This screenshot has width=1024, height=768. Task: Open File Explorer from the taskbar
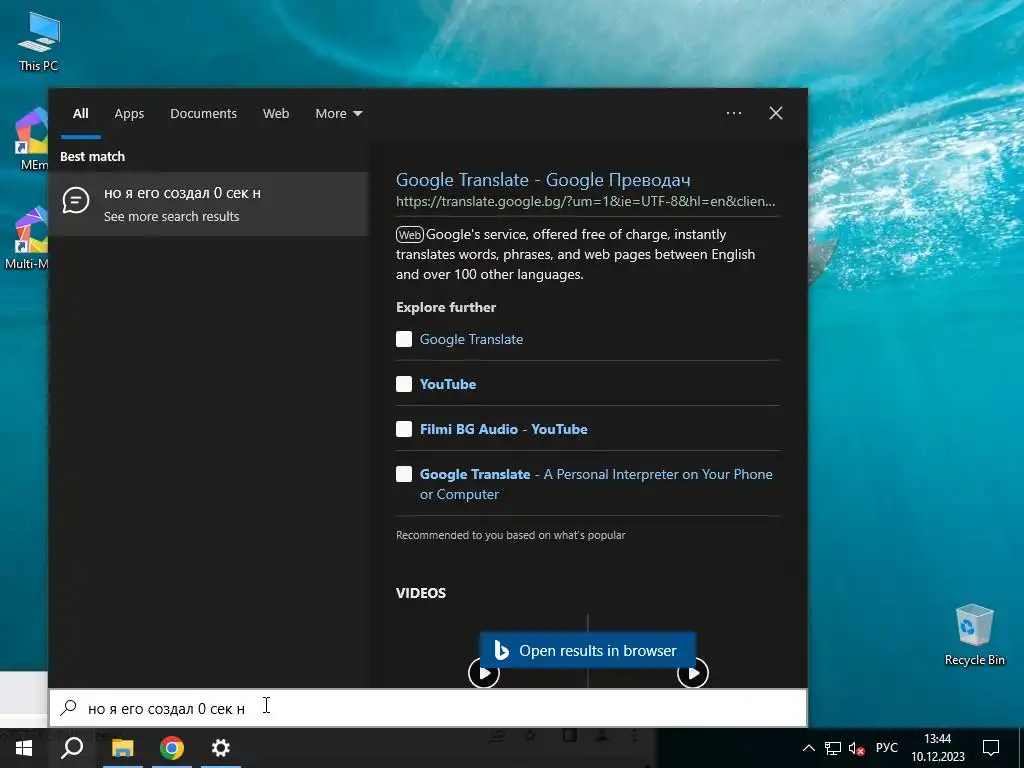point(122,748)
